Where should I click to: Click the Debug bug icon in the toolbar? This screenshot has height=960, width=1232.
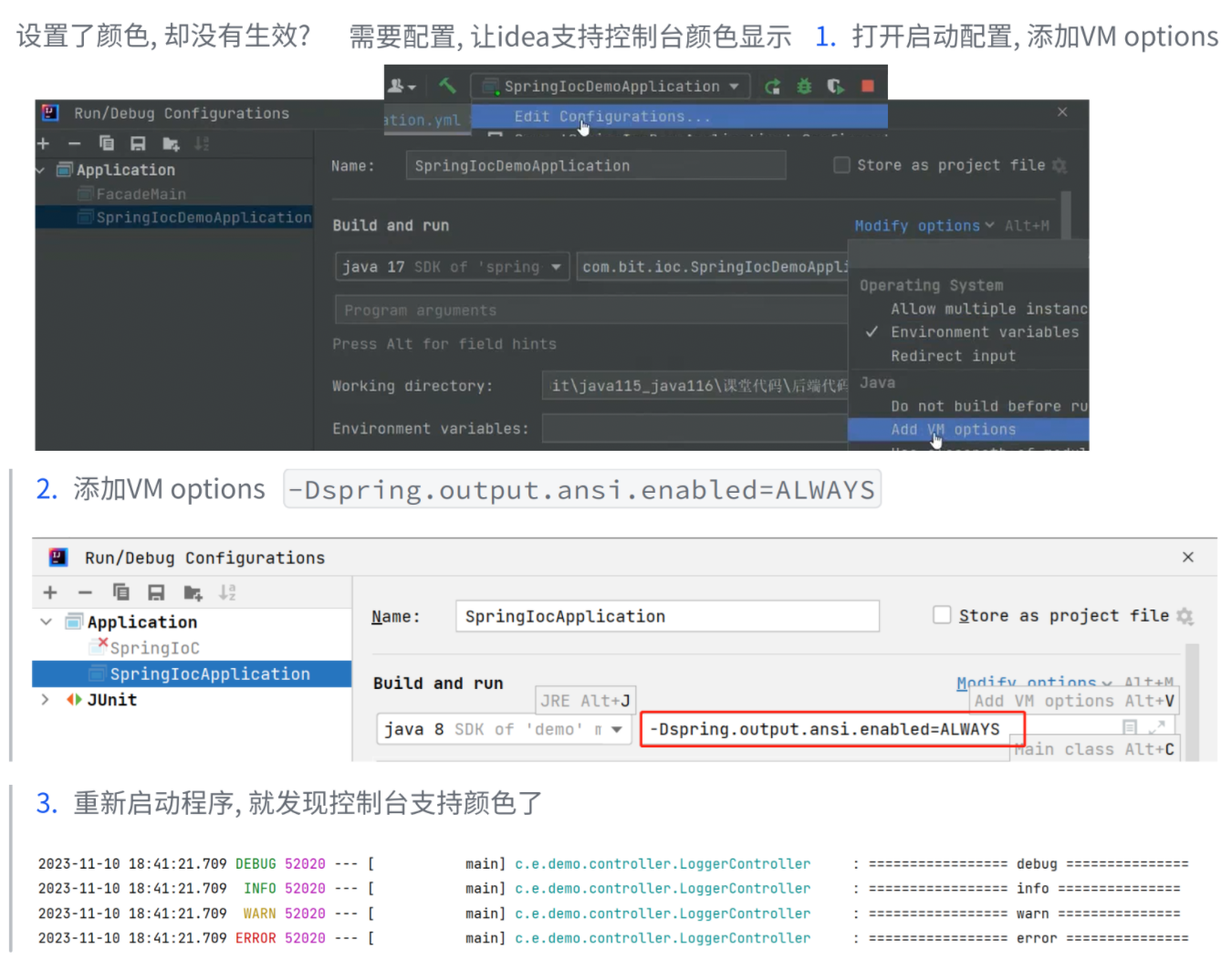coord(804,86)
